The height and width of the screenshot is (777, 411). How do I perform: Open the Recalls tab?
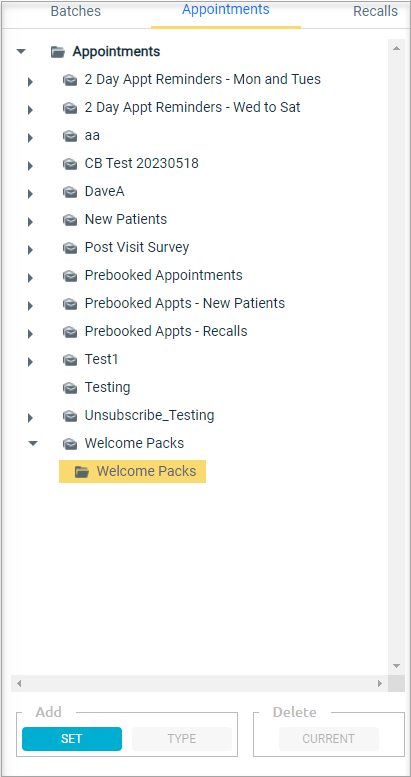[x=375, y=11]
